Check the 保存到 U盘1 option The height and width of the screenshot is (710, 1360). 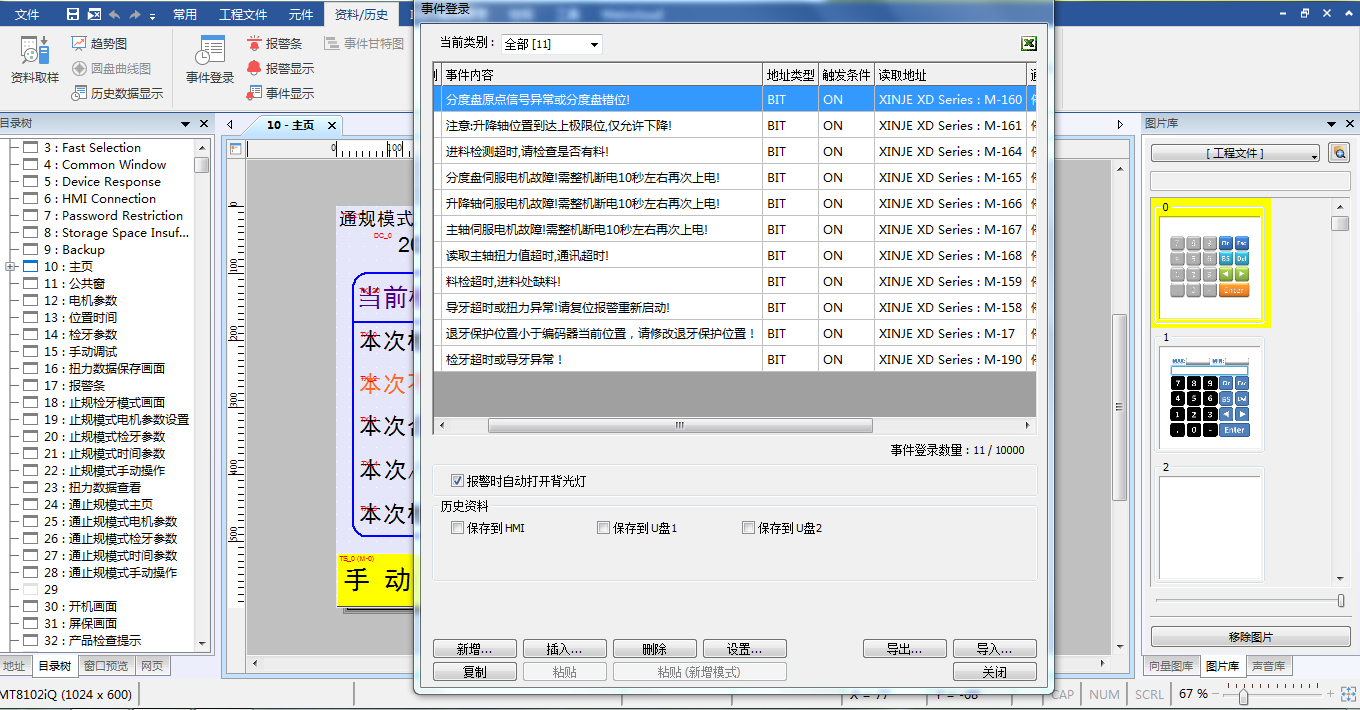tap(603, 528)
